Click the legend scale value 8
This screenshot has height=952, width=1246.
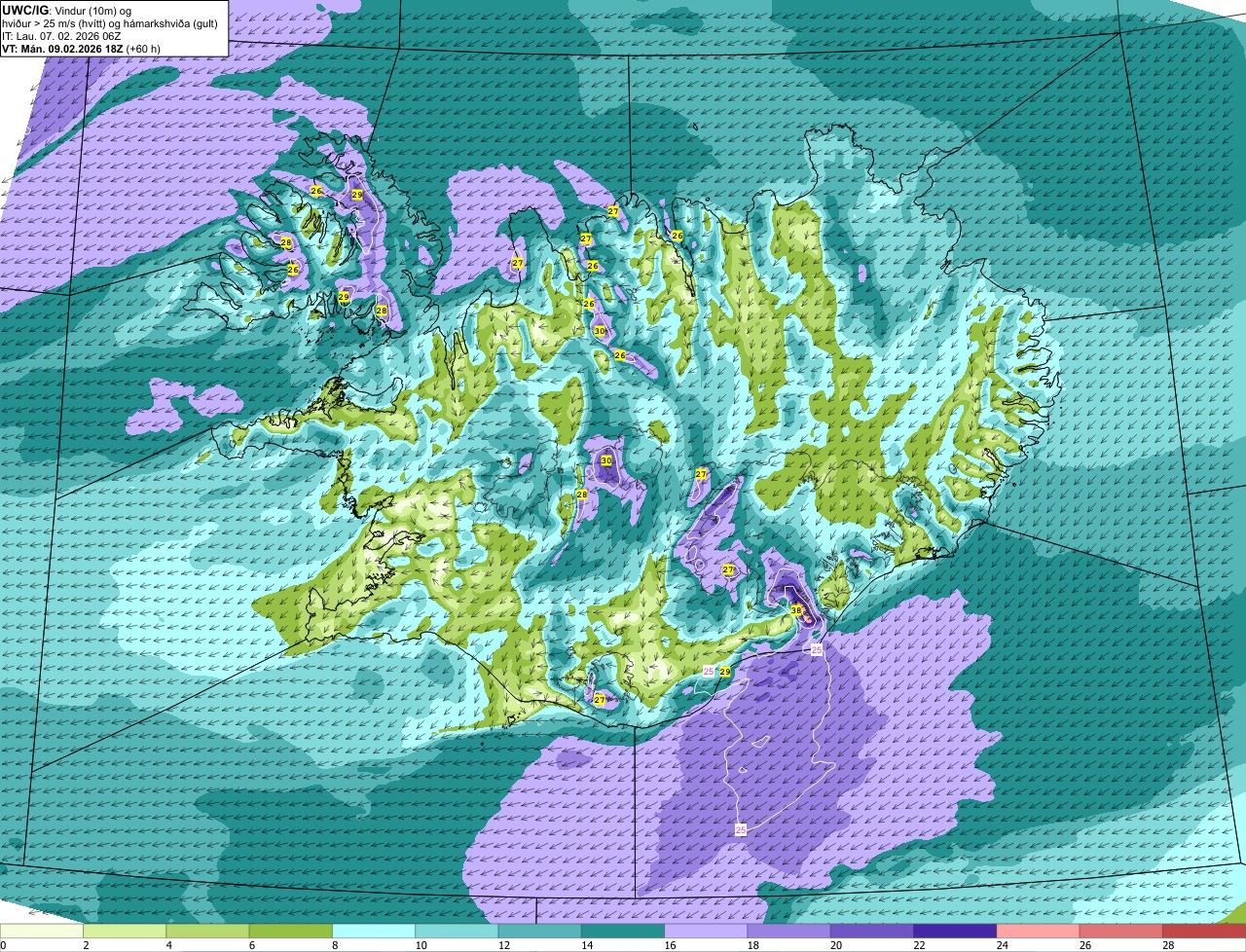(334, 945)
